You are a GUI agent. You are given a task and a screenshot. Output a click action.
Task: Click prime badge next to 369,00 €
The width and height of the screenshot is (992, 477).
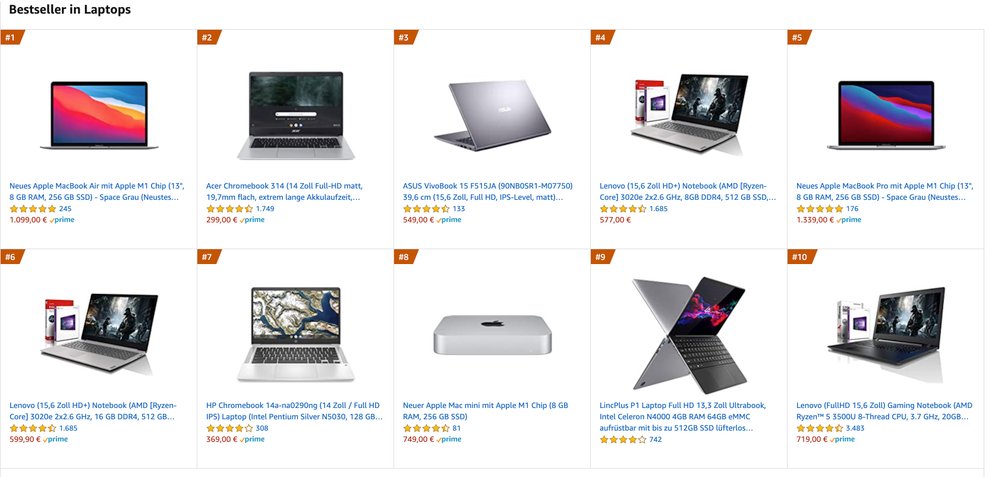[x=252, y=440]
